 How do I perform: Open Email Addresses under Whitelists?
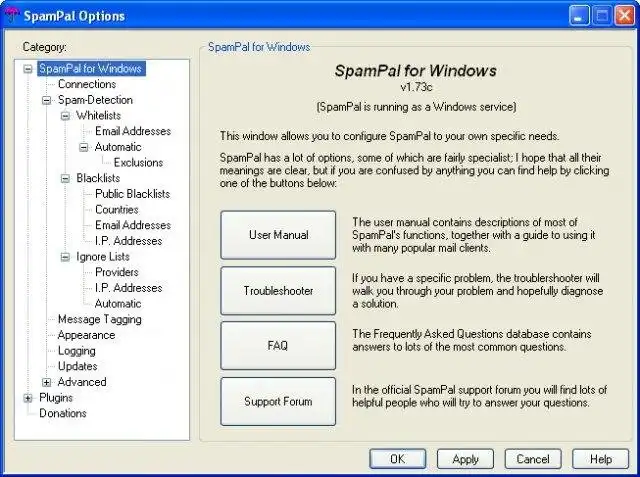133,131
